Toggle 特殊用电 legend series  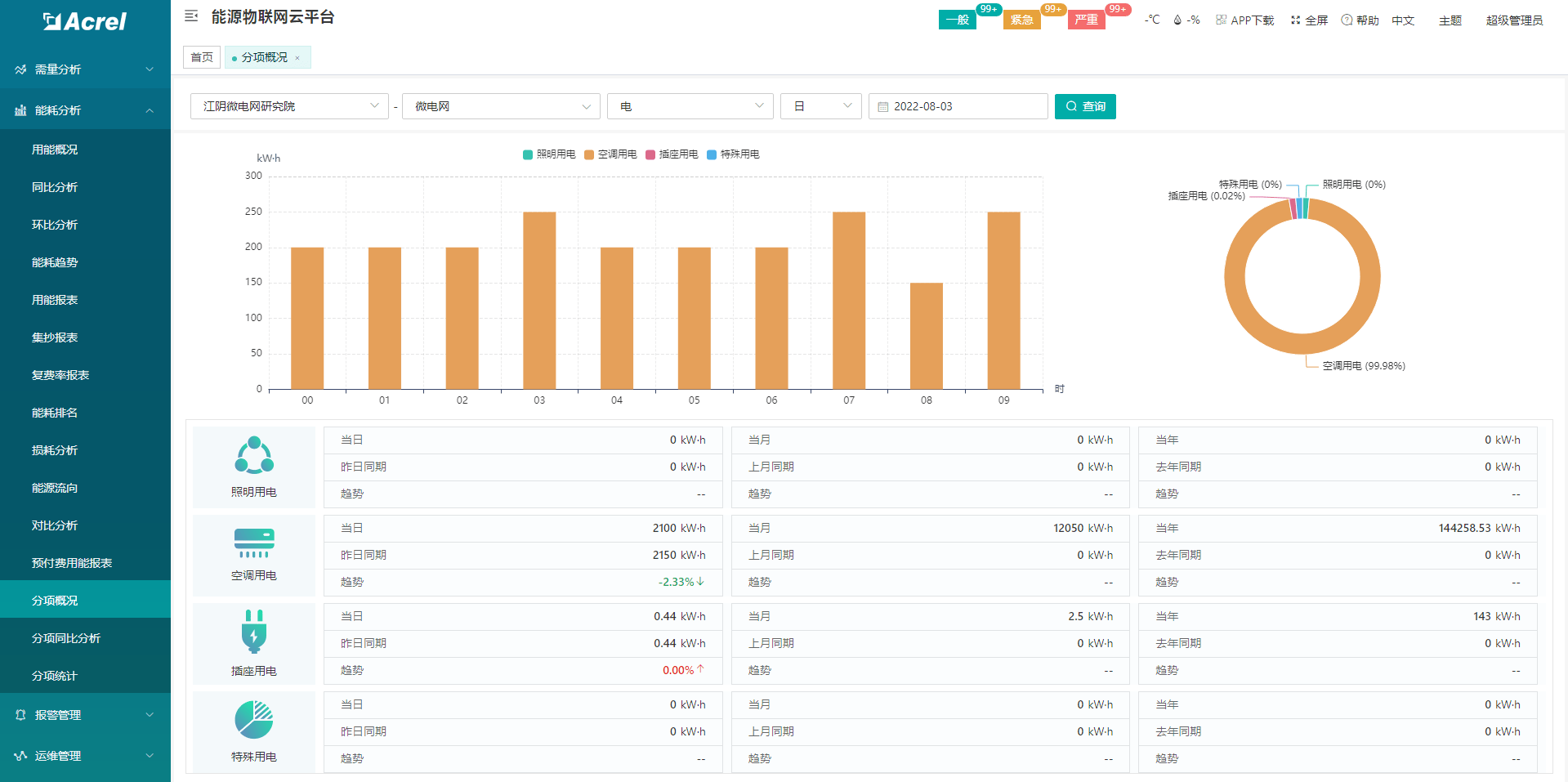(733, 154)
